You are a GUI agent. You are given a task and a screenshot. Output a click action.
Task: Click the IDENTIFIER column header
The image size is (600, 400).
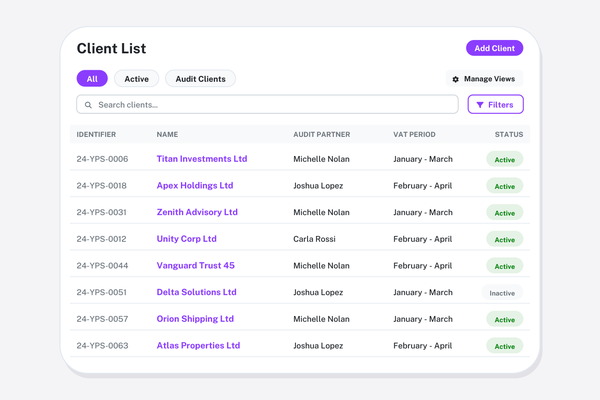tap(96, 134)
